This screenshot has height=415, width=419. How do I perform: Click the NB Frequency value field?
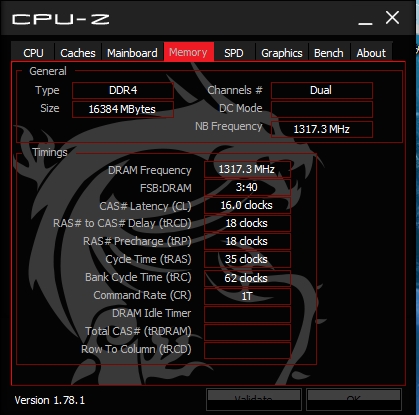(322, 129)
